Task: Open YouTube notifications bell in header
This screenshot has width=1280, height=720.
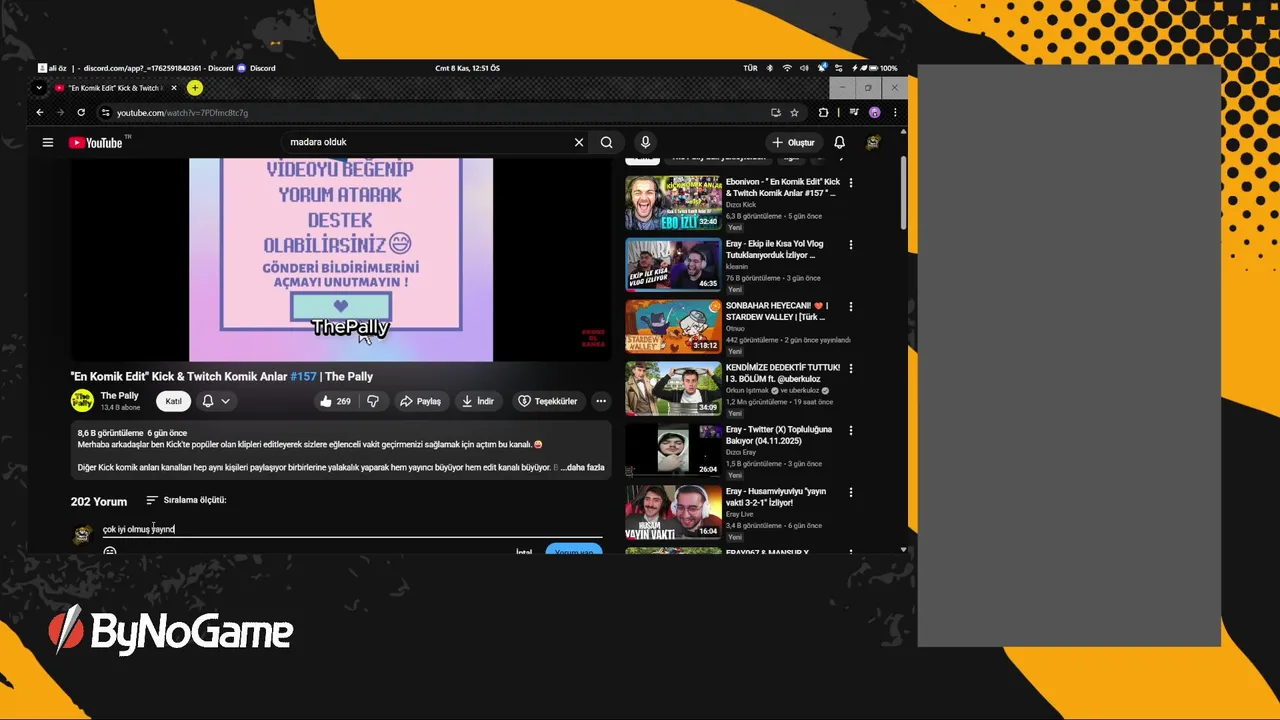Action: [x=839, y=142]
